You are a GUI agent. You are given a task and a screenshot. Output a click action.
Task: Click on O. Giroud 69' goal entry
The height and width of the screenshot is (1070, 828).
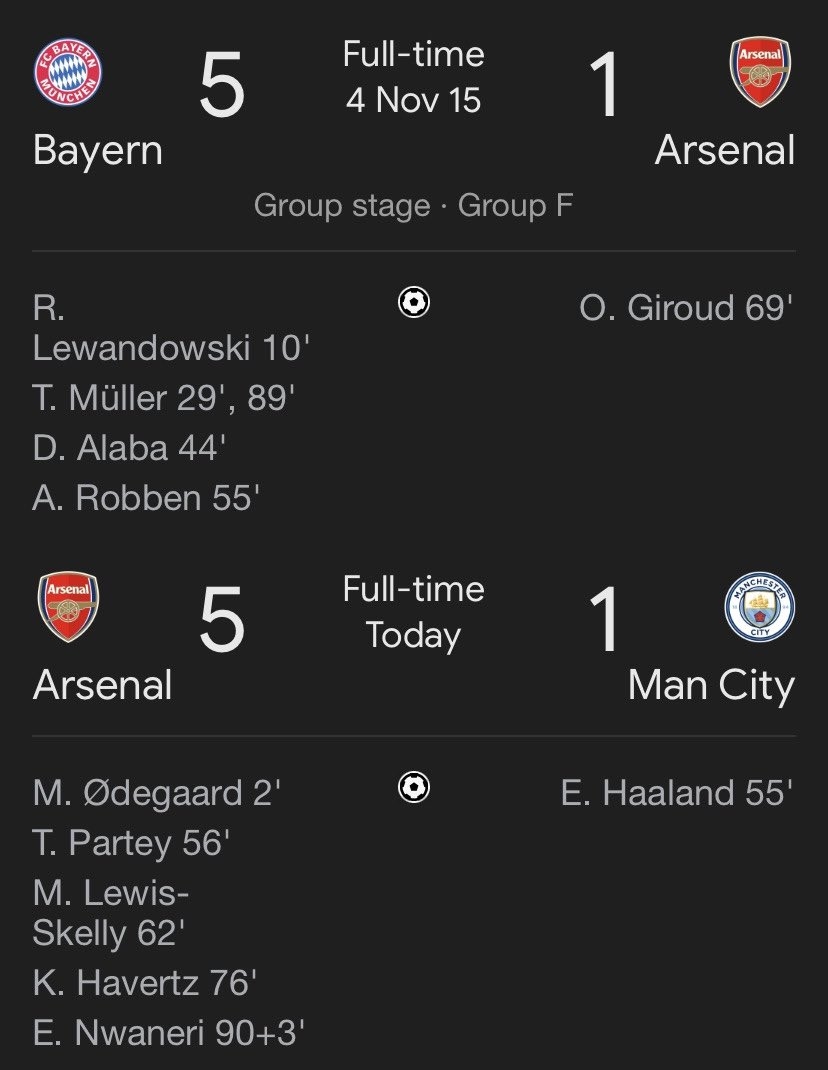pyautogui.click(x=686, y=308)
